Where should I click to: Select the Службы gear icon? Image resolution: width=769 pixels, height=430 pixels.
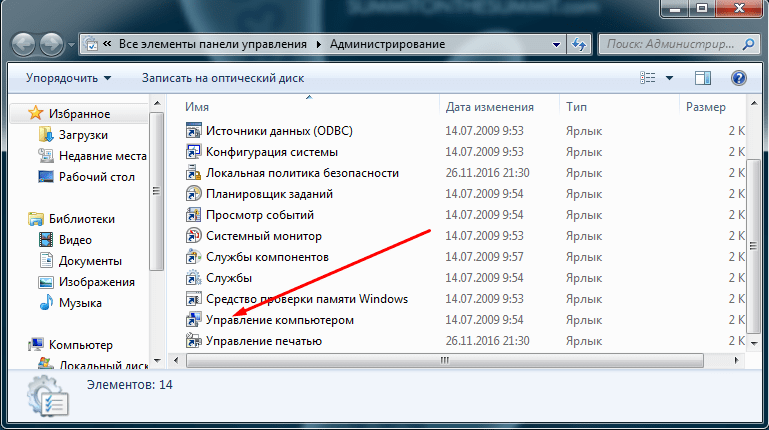(193, 278)
